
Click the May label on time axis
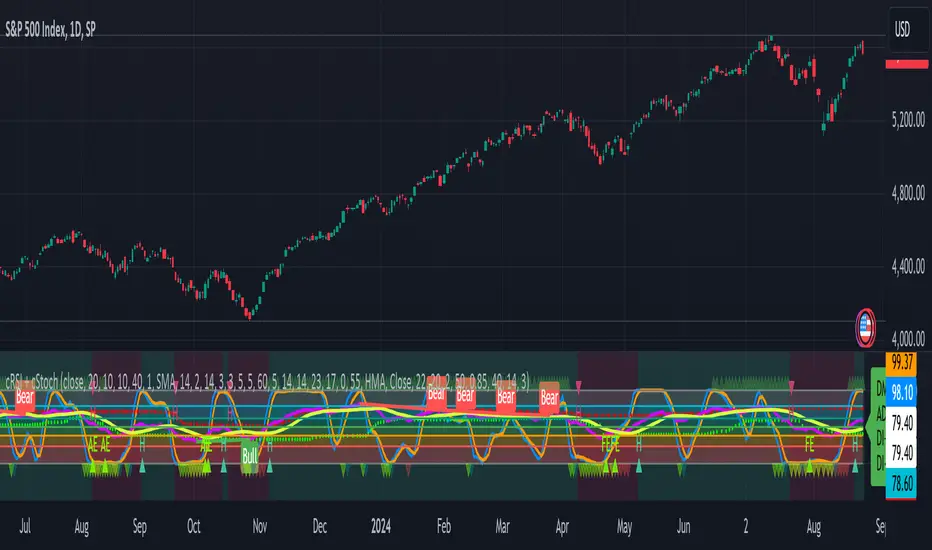(624, 527)
